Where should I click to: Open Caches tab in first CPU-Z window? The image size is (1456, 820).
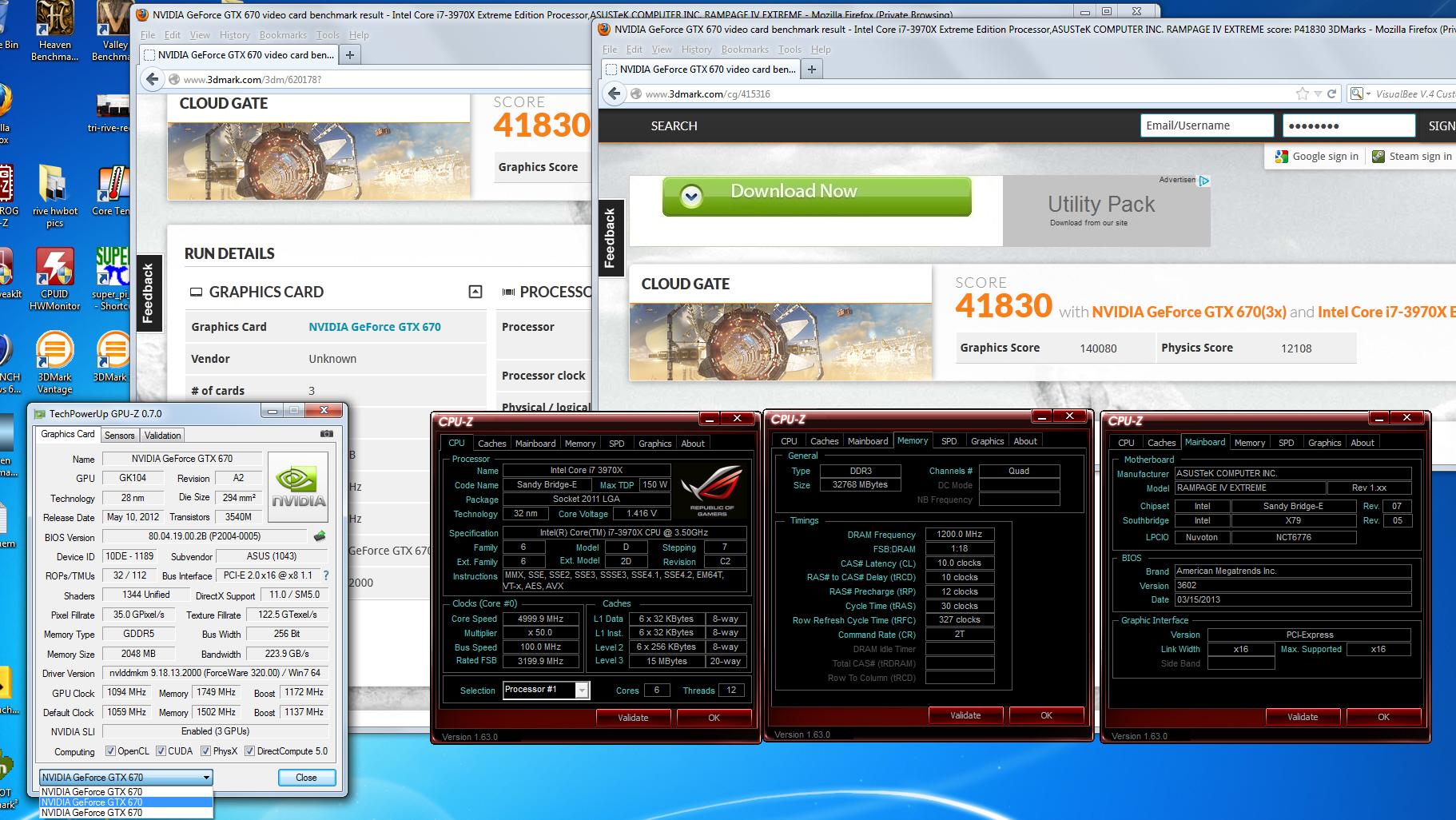click(x=492, y=443)
